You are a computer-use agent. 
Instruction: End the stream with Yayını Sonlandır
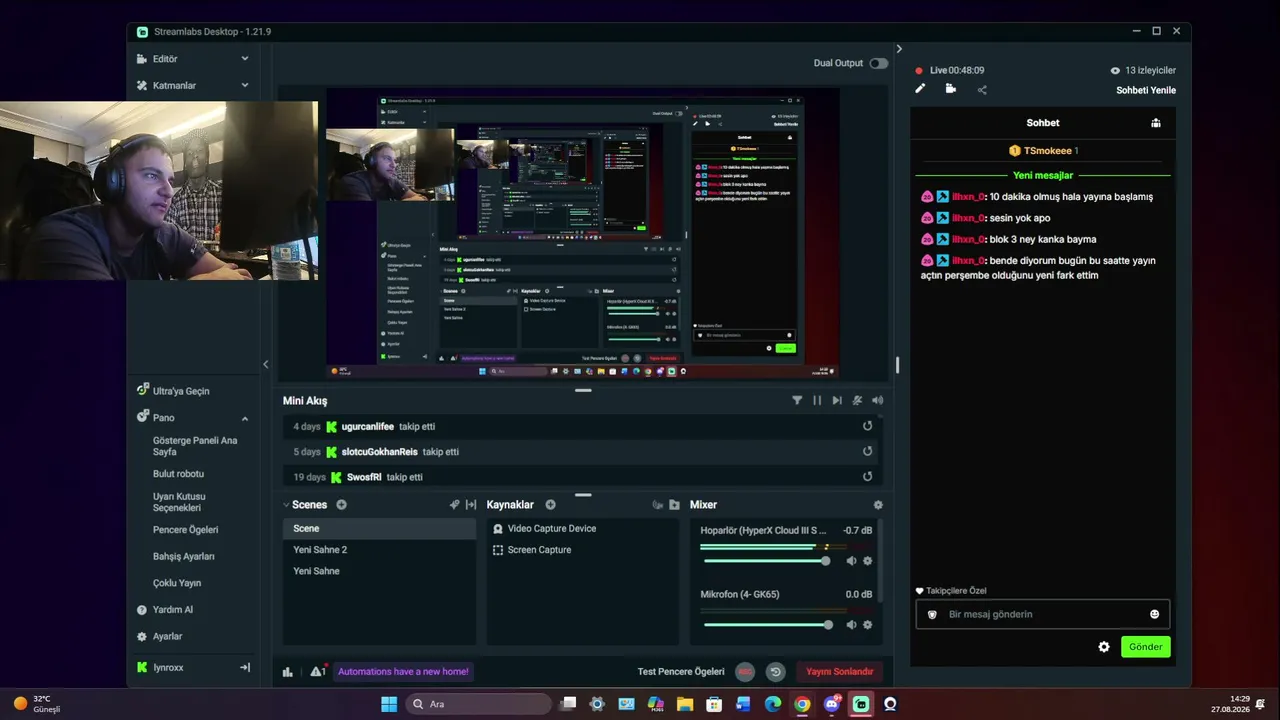pos(840,672)
